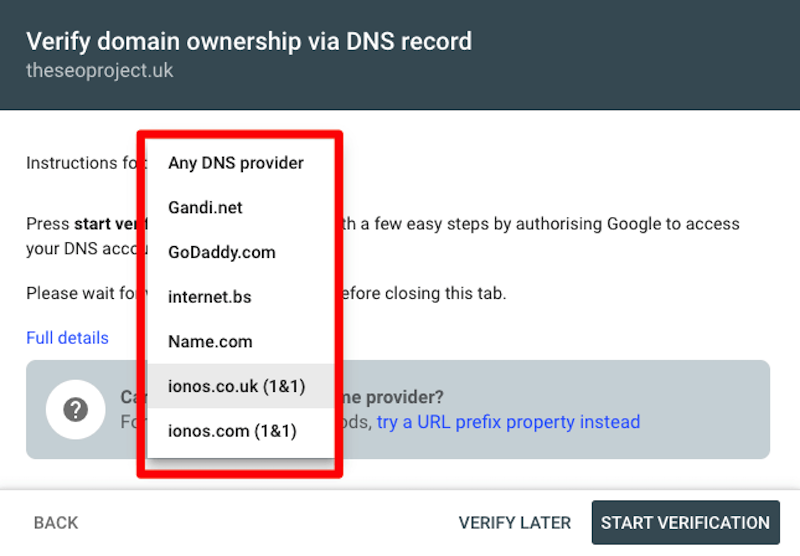Viewport: 800px width, 556px height.
Task: Pick internet.bs from the dropdown list
Action: coord(240,297)
